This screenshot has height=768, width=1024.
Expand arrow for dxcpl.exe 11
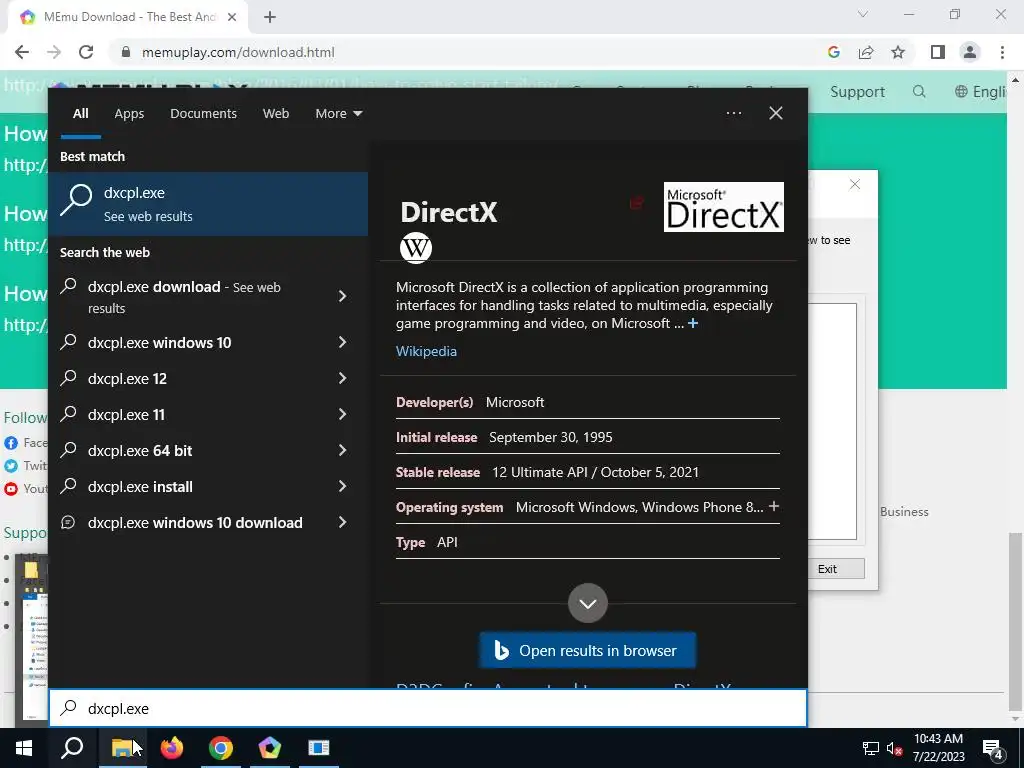342,414
